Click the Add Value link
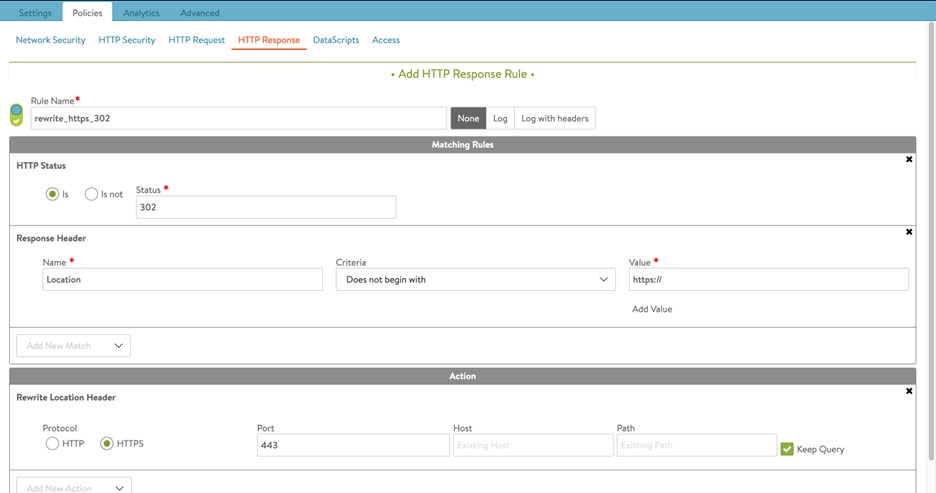 pyautogui.click(x=652, y=309)
